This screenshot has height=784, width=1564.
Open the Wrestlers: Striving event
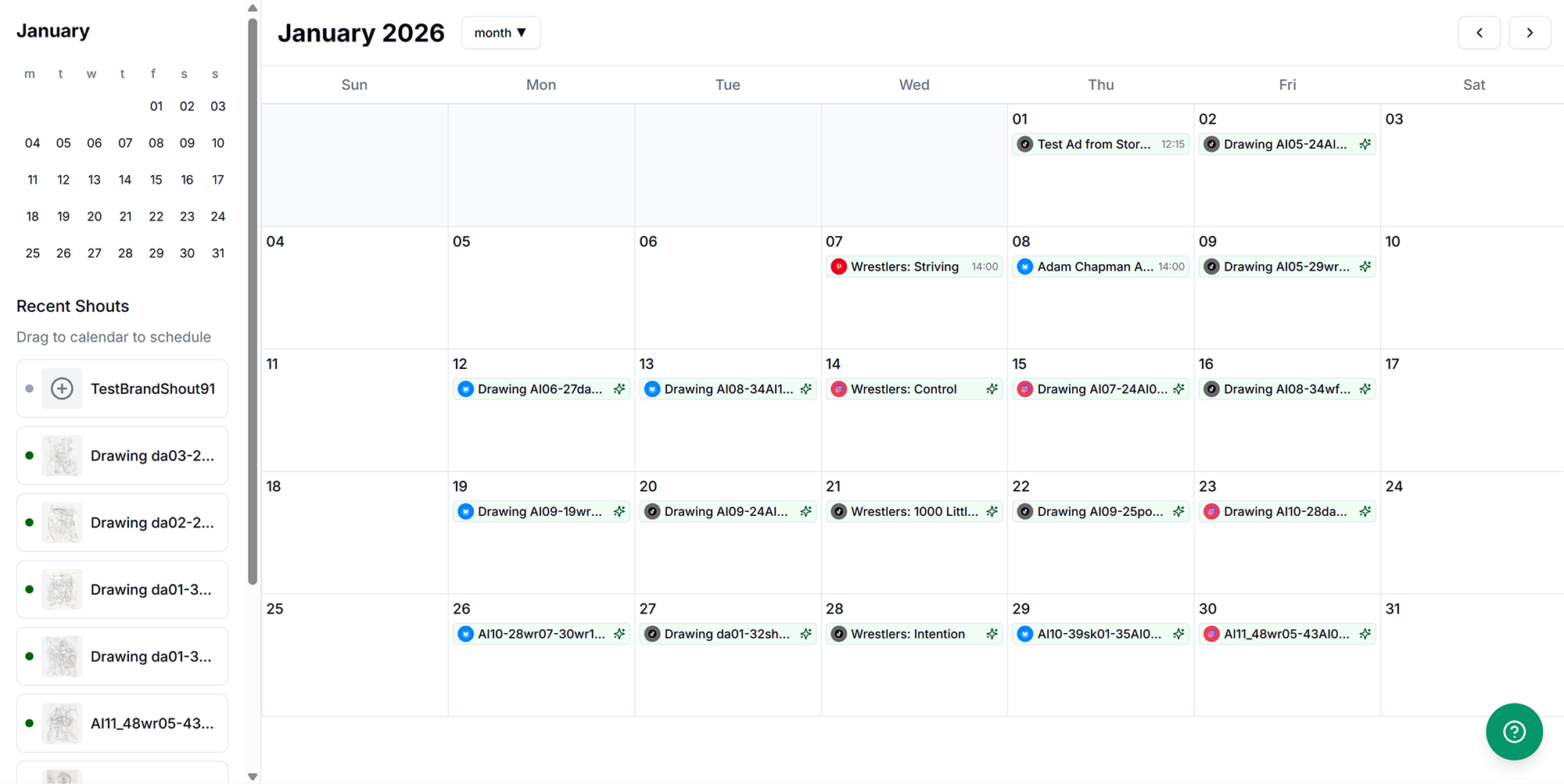pyautogui.click(x=914, y=267)
